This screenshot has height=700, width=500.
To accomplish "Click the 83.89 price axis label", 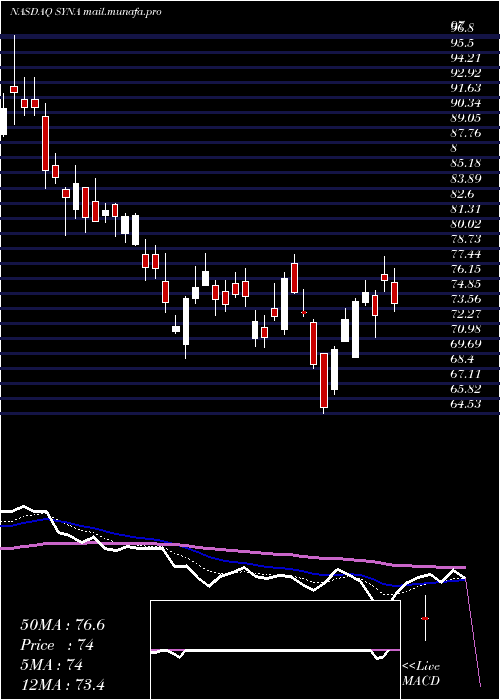I will (x=467, y=179).
